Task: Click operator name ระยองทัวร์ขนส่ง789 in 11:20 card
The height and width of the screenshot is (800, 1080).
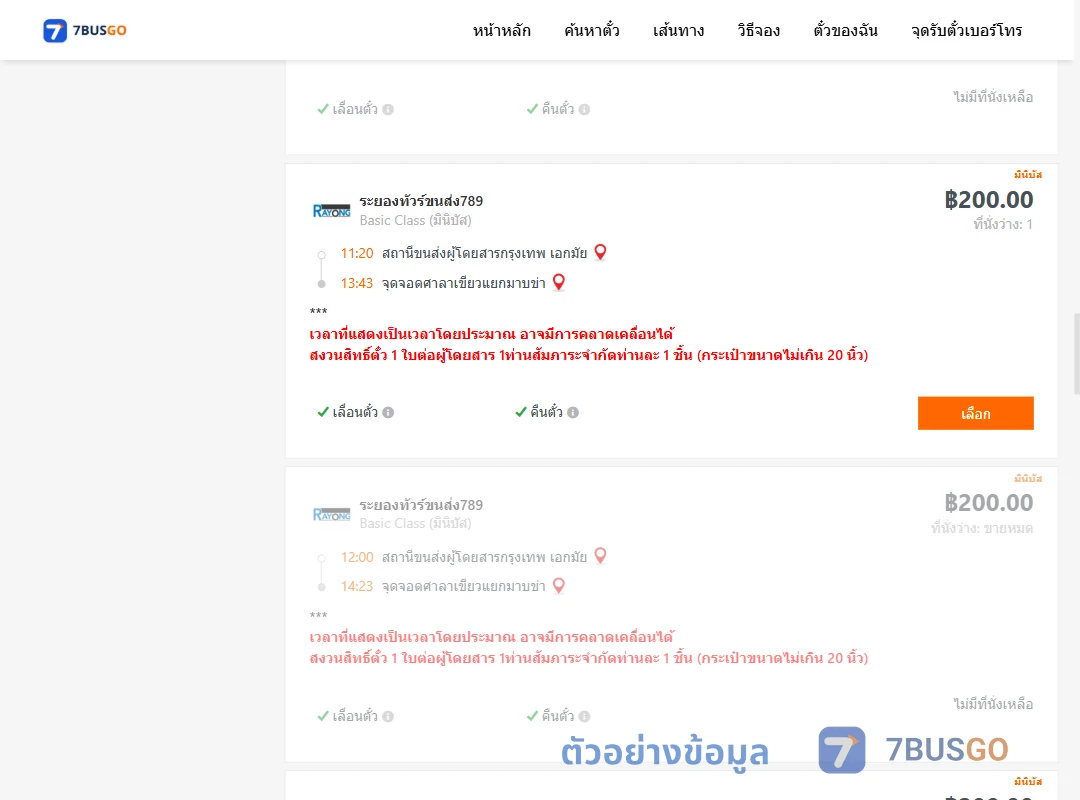Action: (x=421, y=201)
